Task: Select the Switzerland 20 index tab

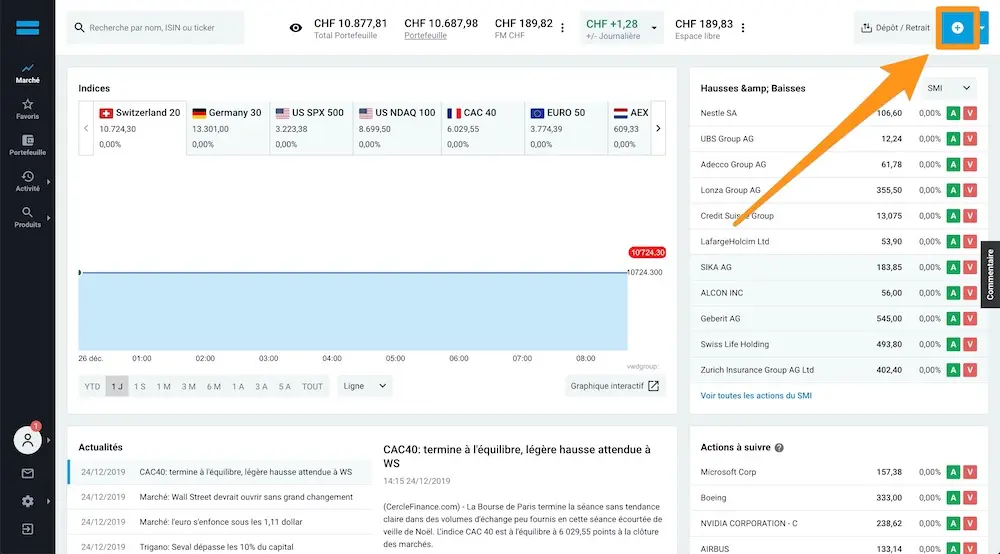Action: click(x=140, y=128)
